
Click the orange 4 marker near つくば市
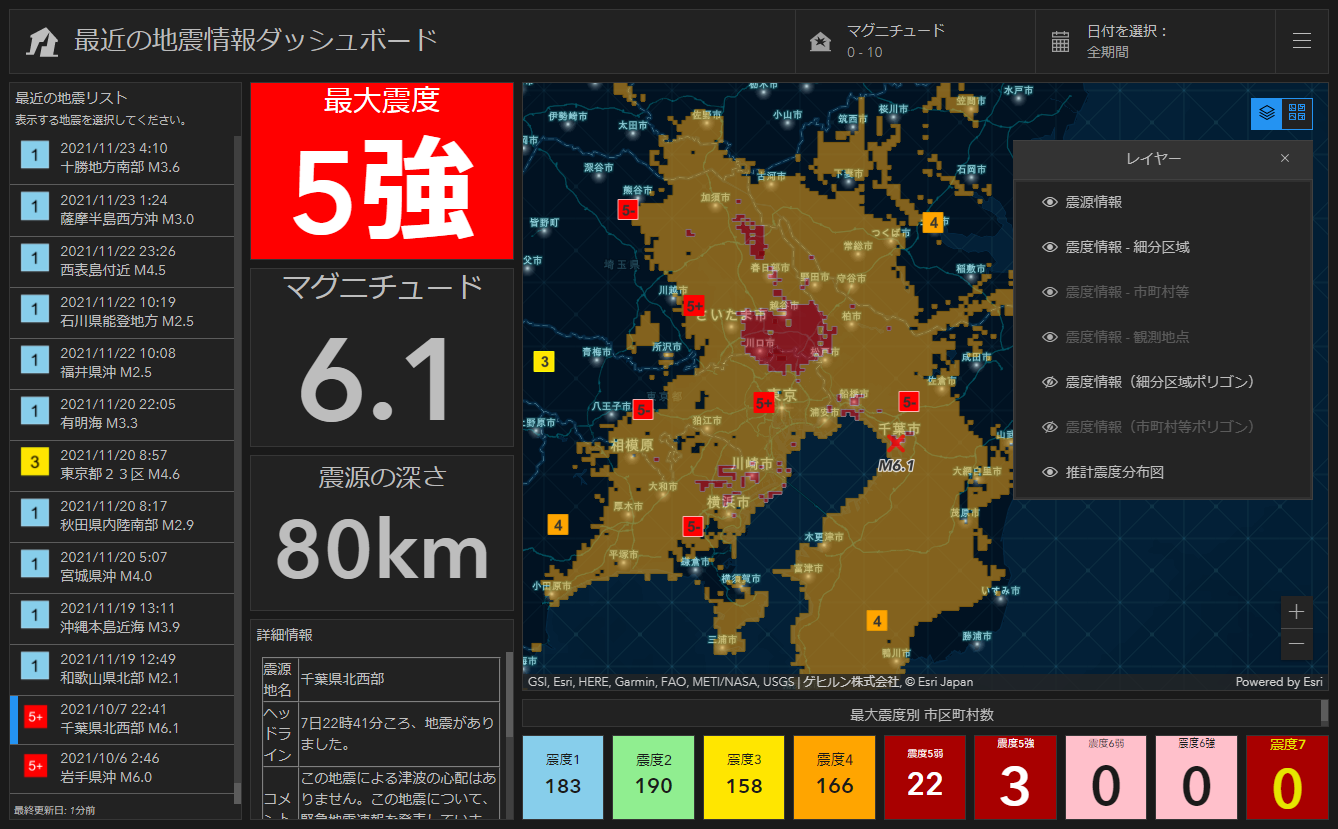pyautogui.click(x=933, y=222)
